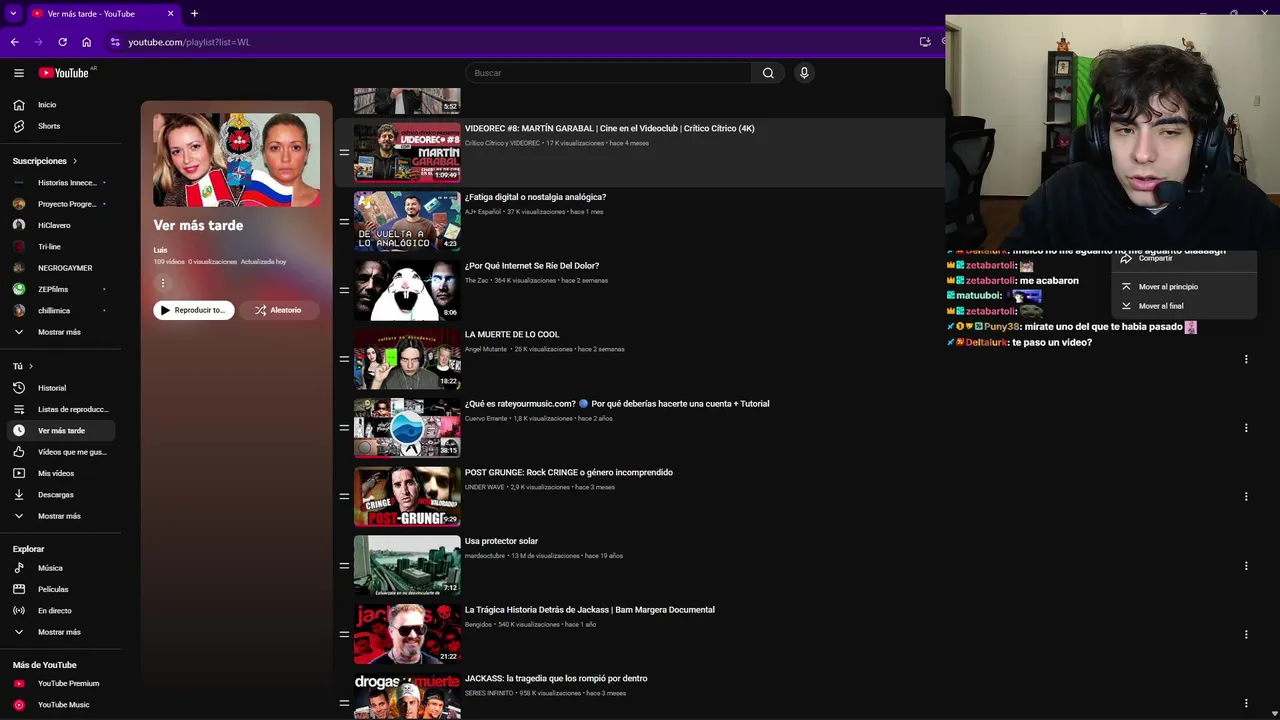This screenshot has height=720, width=1280.
Task: Open title LA MUERTE DE LO COOL
Action: coord(512,335)
